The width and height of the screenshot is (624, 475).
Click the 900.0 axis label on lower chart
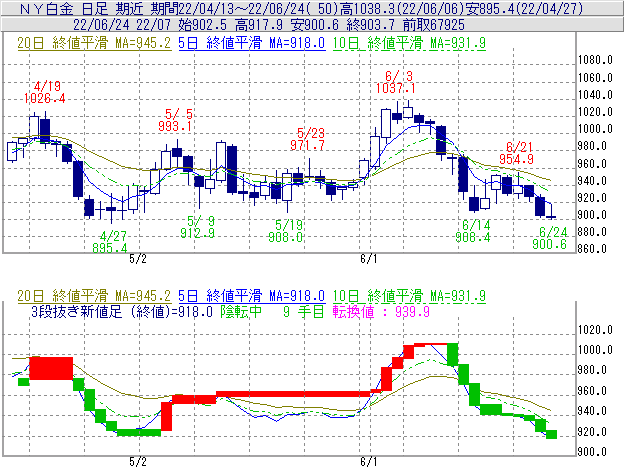[x=592, y=452]
